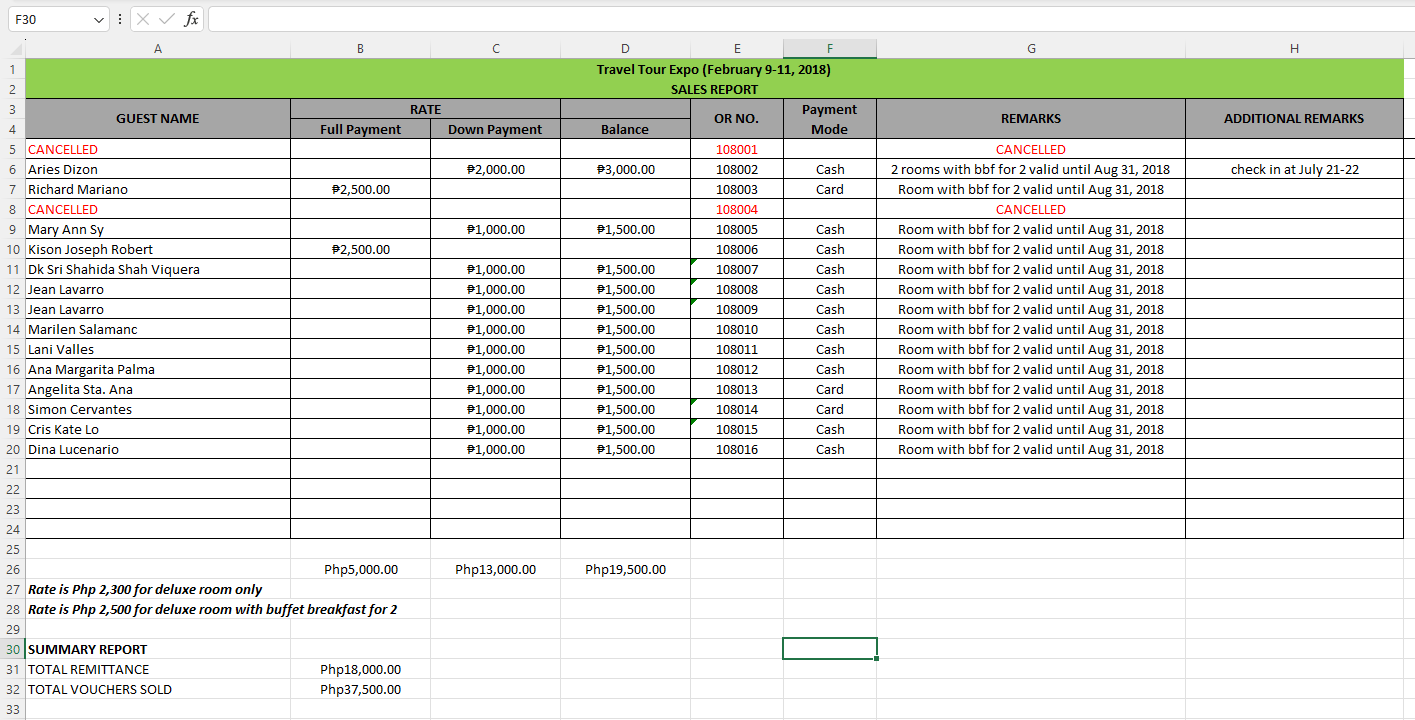Select the guest name 'Kison Joseph Robert'
This screenshot has width=1415, height=720.
(91, 249)
